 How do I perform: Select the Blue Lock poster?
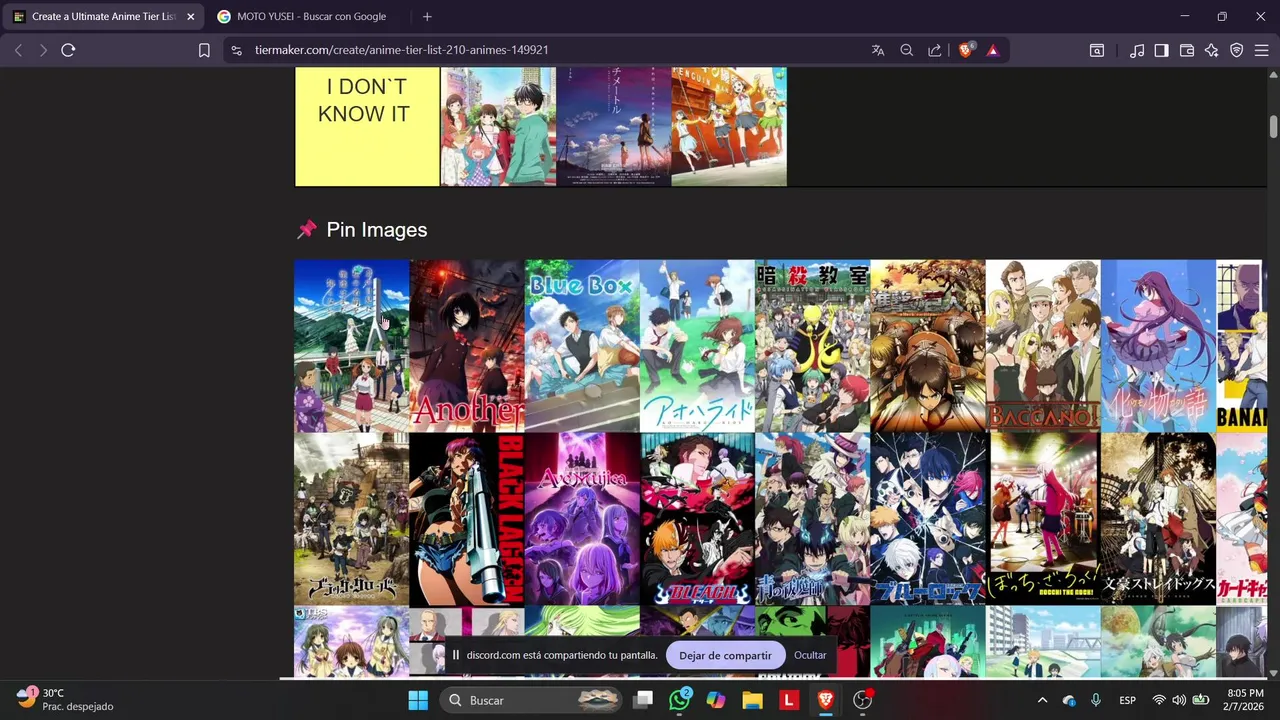tap(928, 519)
